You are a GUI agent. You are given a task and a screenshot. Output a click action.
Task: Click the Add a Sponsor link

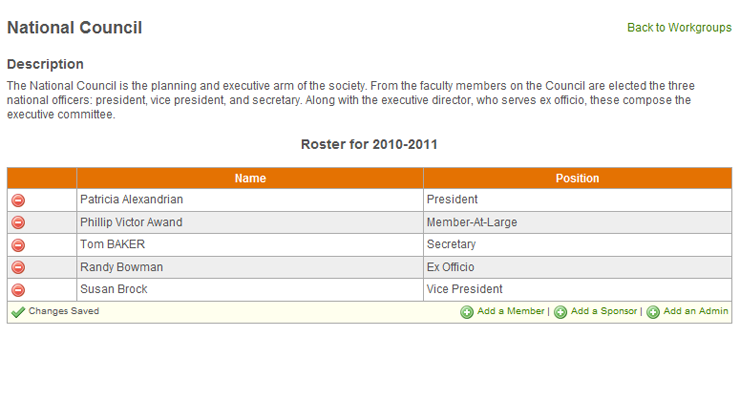click(x=604, y=311)
